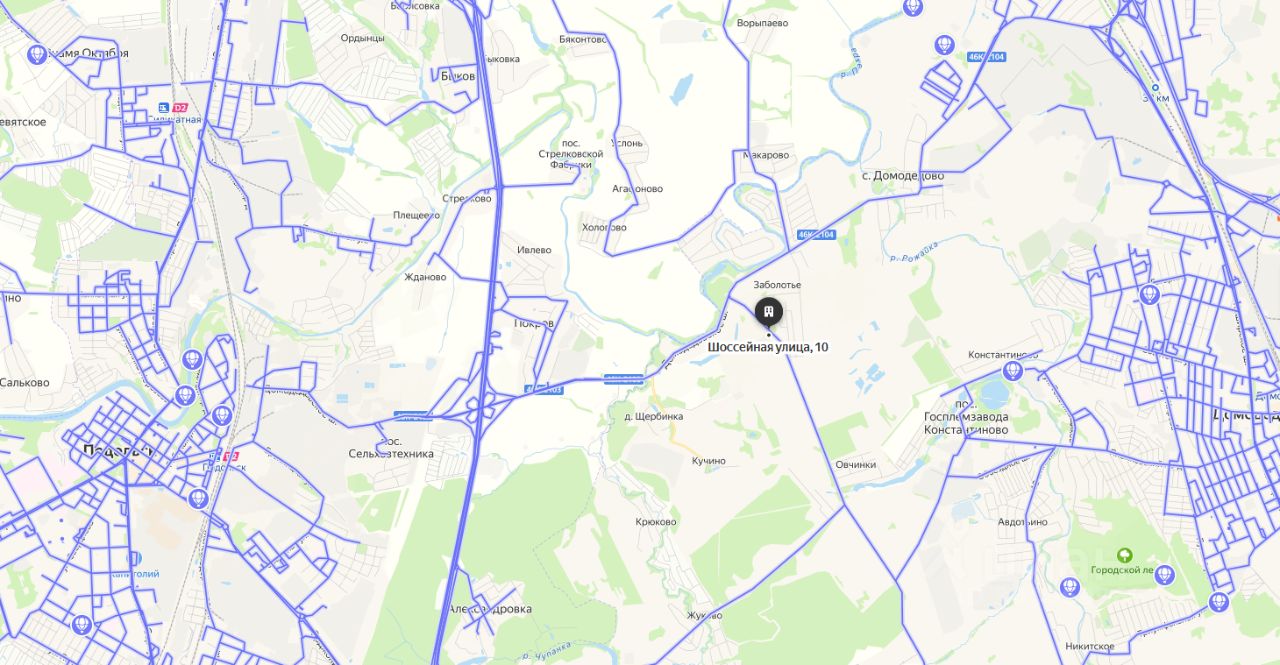Select the Кучино village label
Screen dimensions: 1280x665
pos(708,460)
